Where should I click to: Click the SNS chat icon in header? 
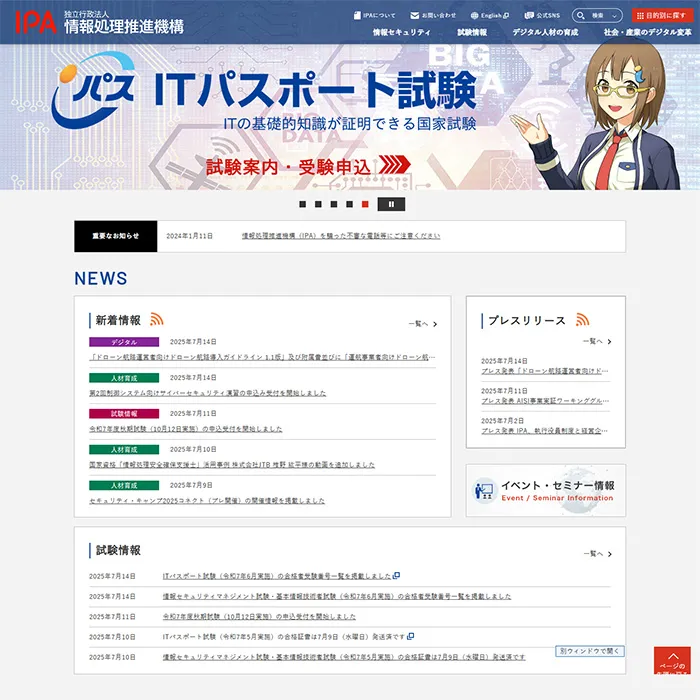coord(529,16)
